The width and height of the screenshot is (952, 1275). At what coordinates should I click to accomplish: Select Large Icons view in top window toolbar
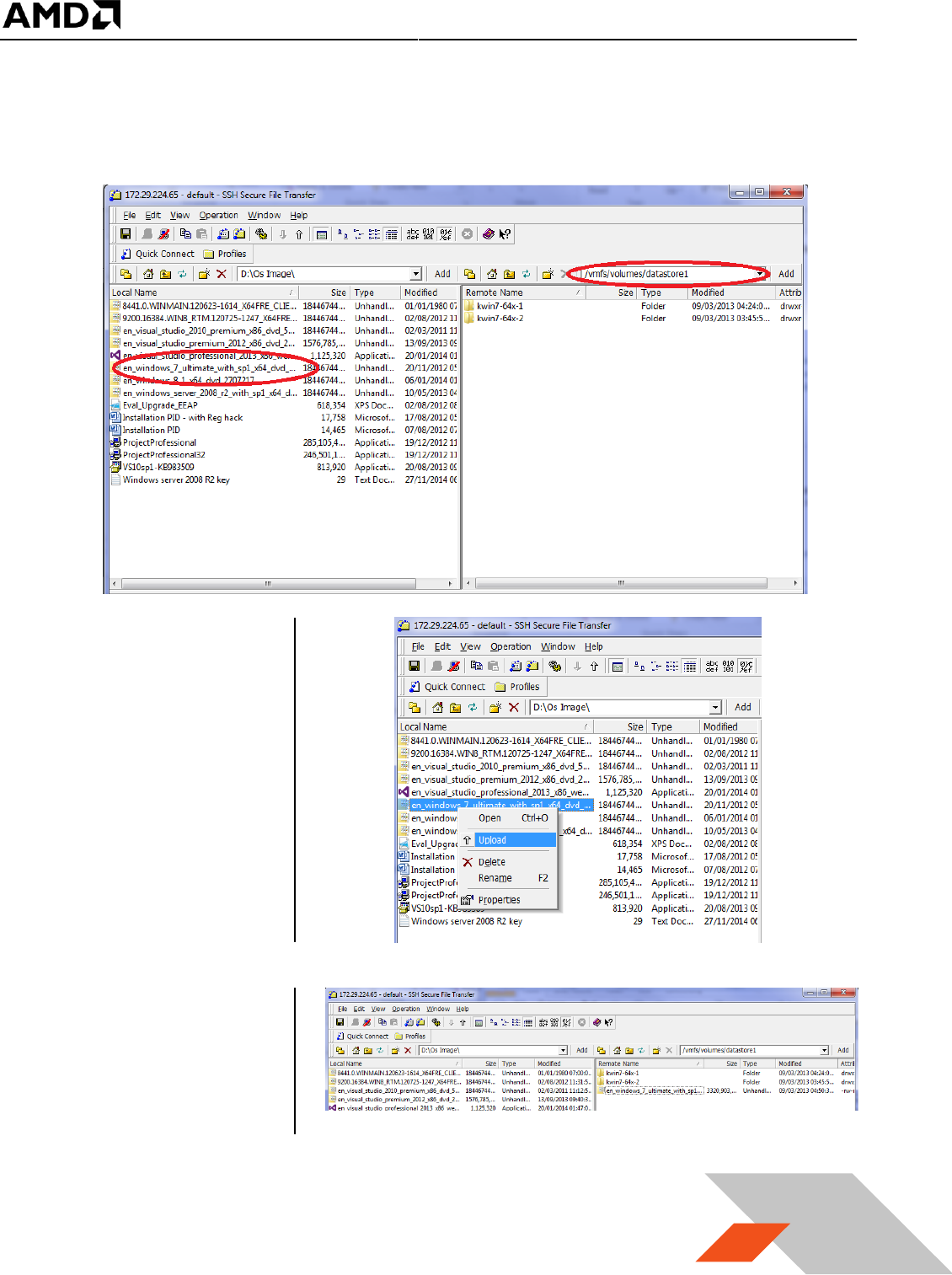click(343, 234)
